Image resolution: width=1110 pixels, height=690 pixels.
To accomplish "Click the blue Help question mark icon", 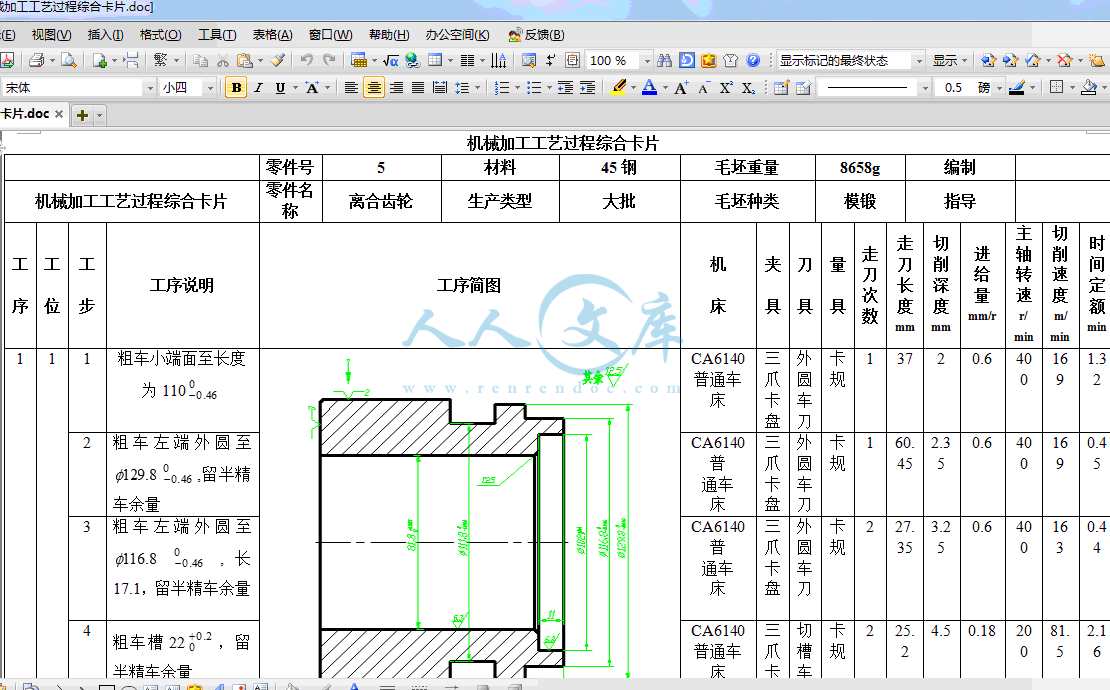I will 753,61.
